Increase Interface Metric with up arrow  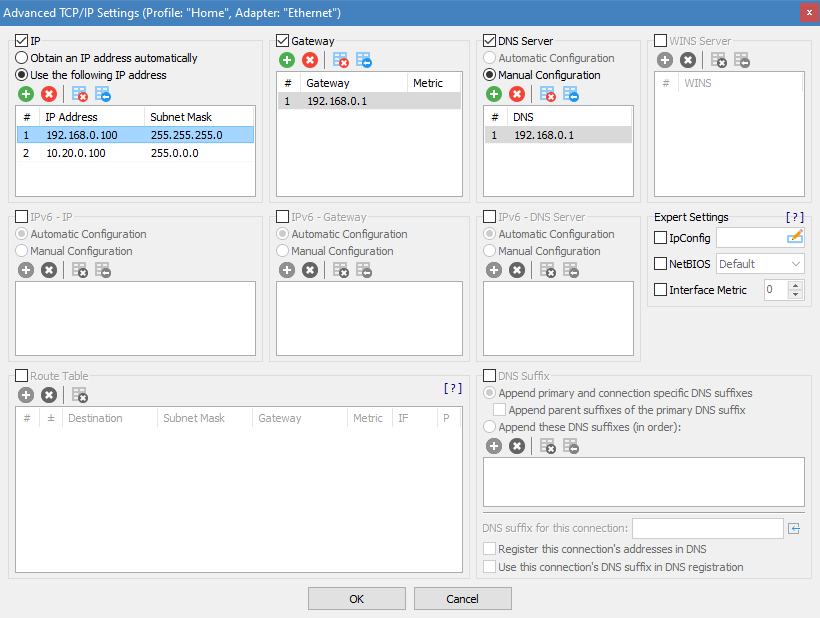click(x=795, y=285)
